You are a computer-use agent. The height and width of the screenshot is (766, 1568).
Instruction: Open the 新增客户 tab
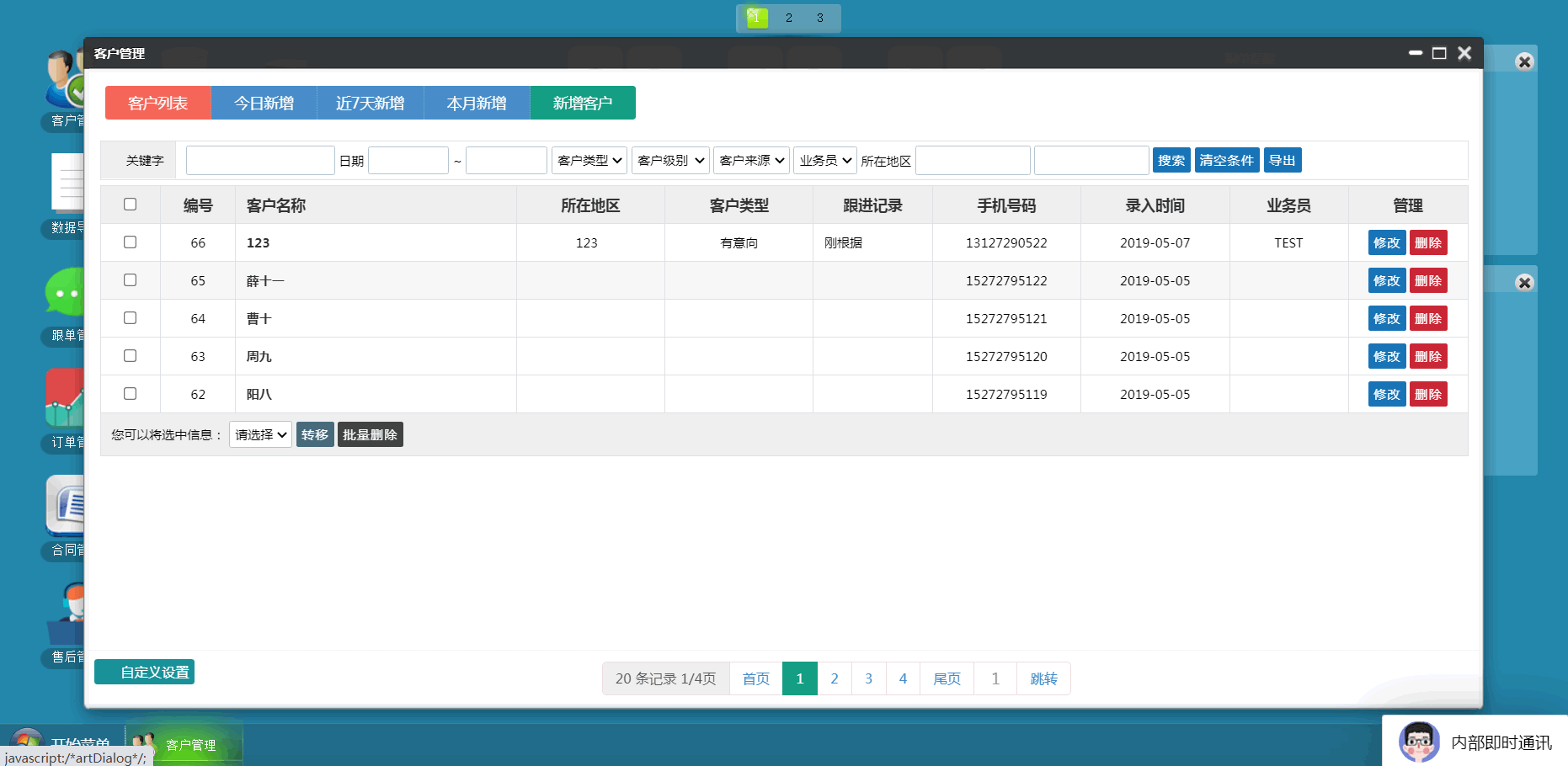[582, 103]
